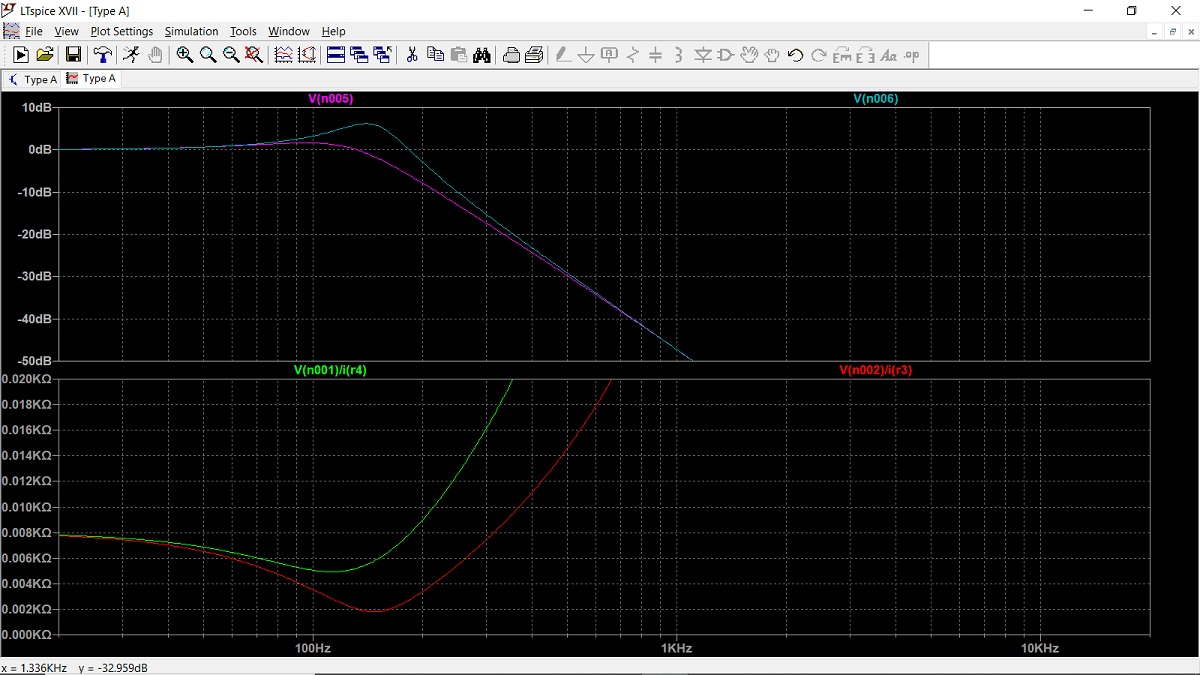Click the V(n001)/i(r4) trace label

(x=330, y=370)
